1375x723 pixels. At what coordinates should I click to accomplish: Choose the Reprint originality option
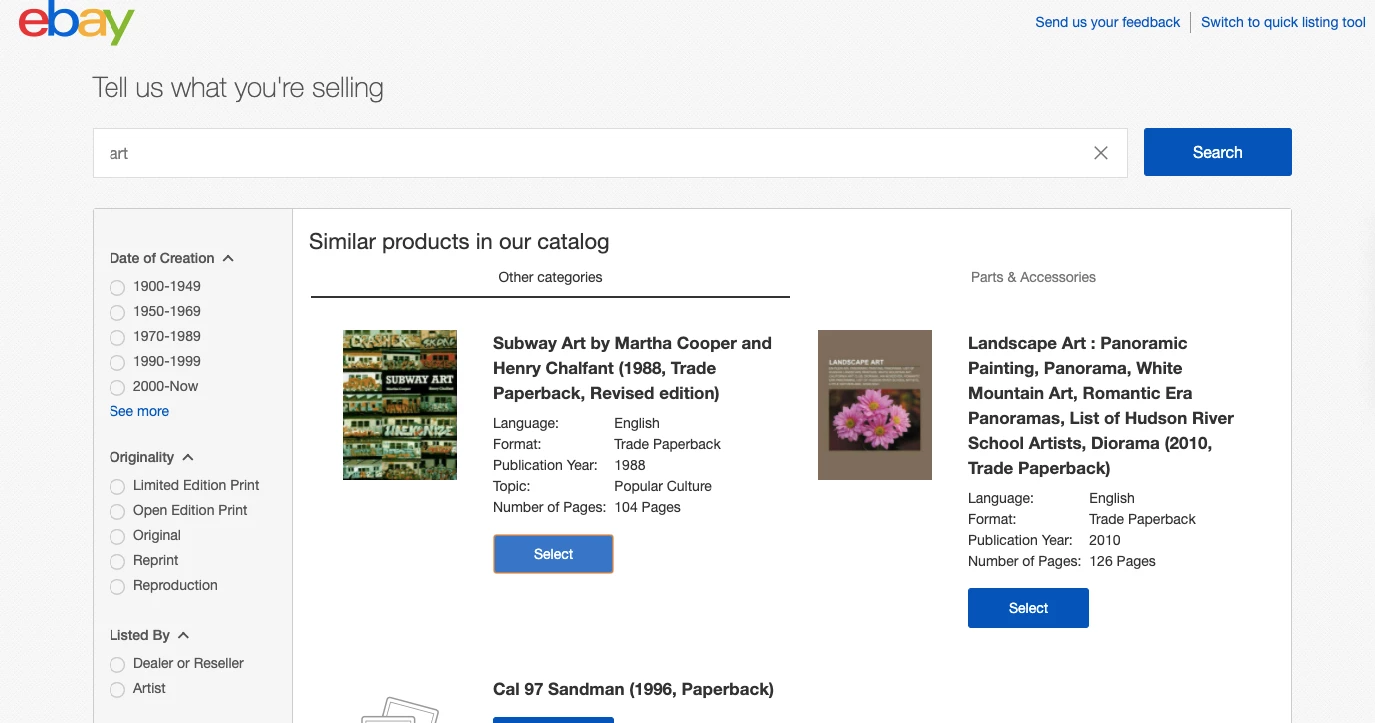[118, 561]
